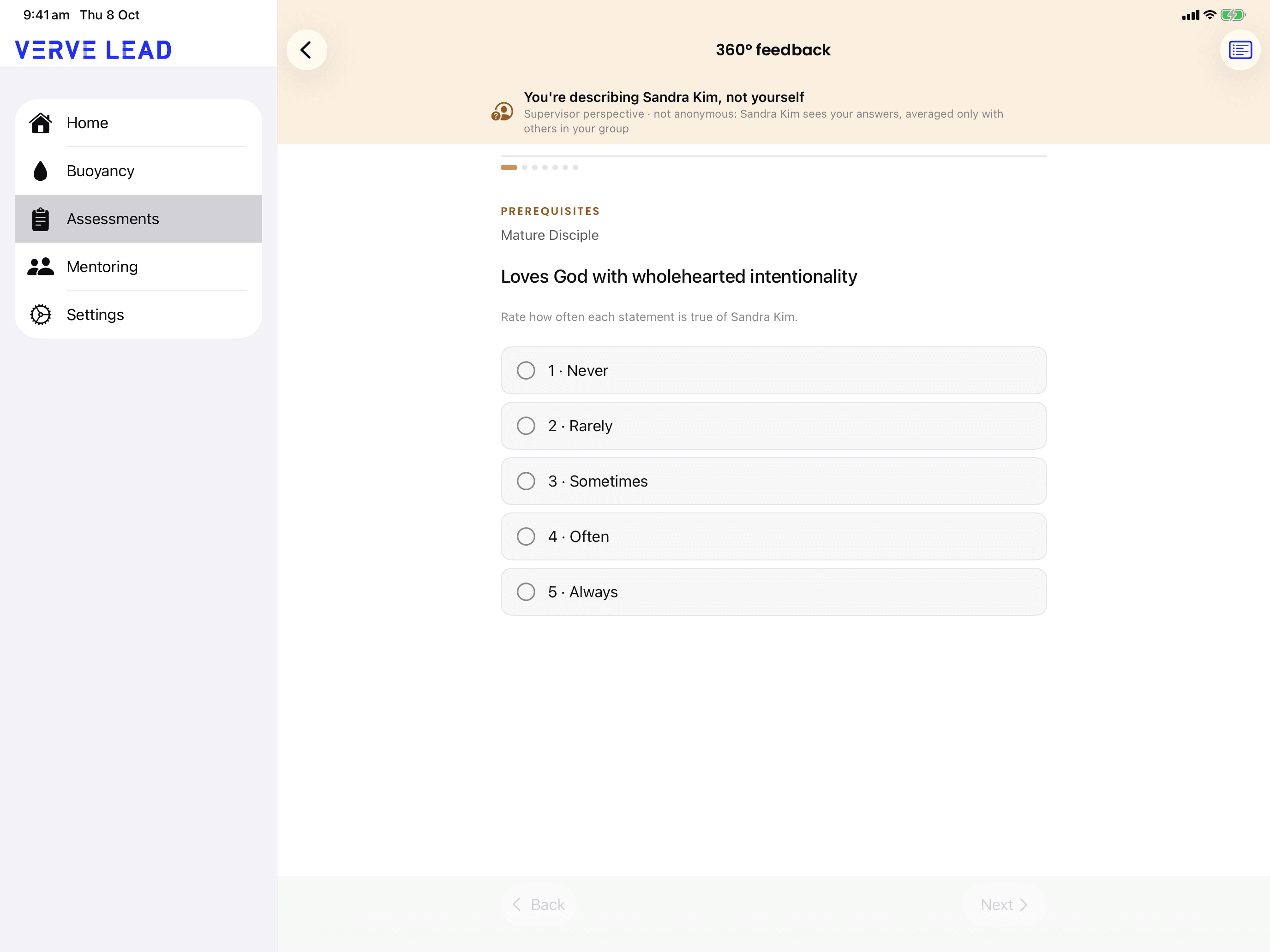
Task: Click the 'PREREQUISITES' section label
Action: tap(550, 211)
